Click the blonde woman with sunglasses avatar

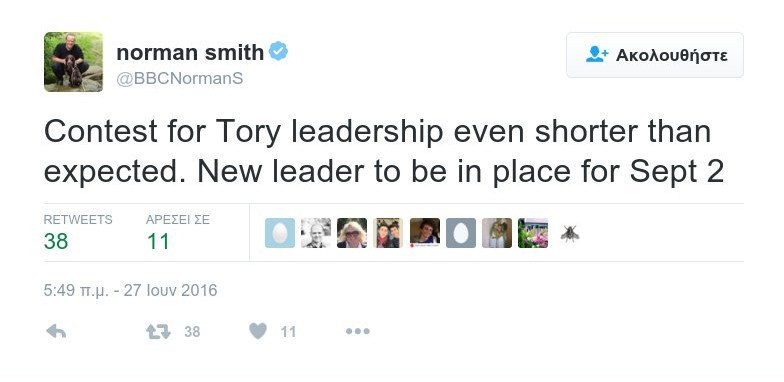click(352, 233)
